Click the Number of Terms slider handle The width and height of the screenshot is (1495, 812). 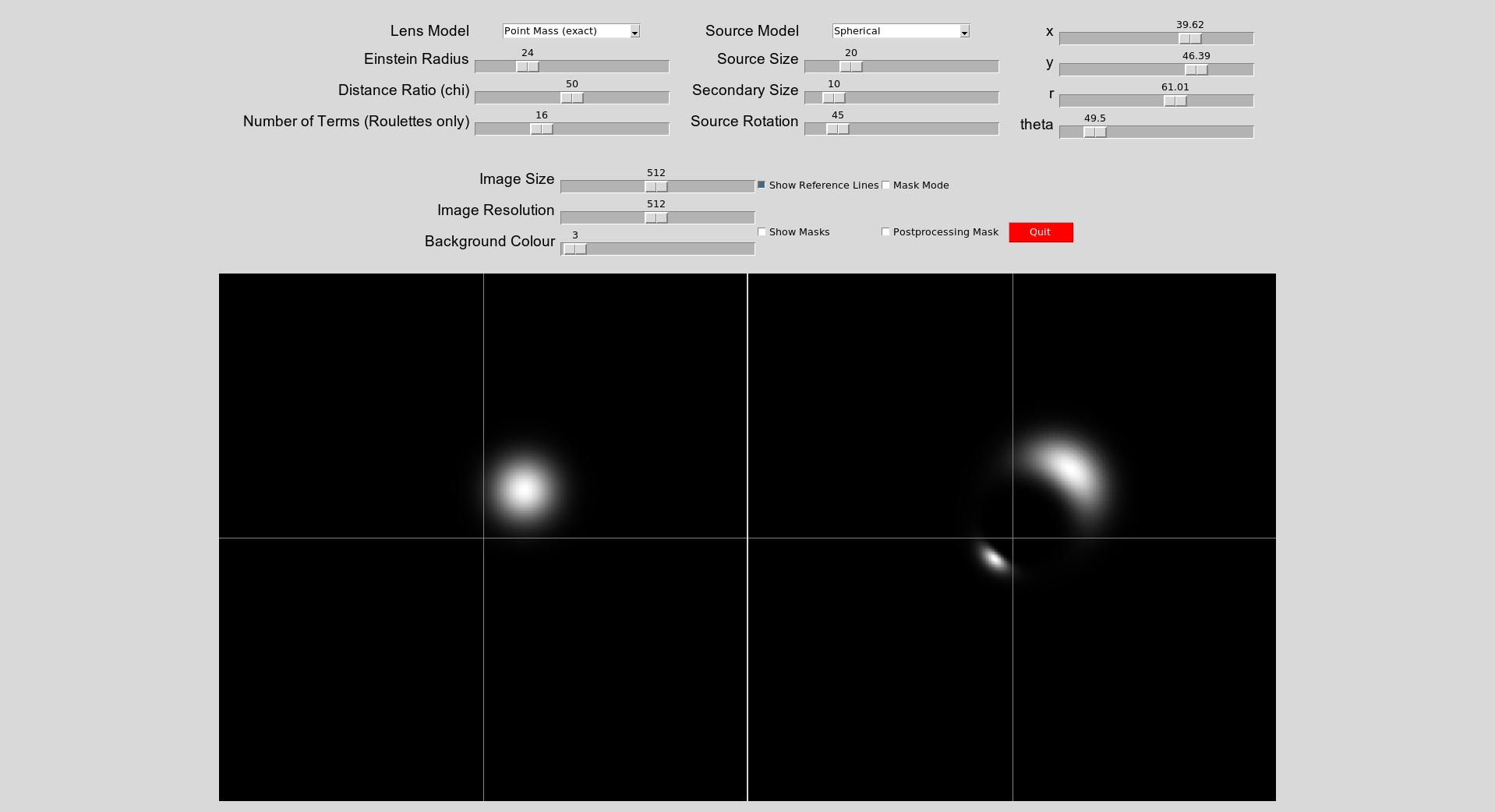[x=542, y=129]
